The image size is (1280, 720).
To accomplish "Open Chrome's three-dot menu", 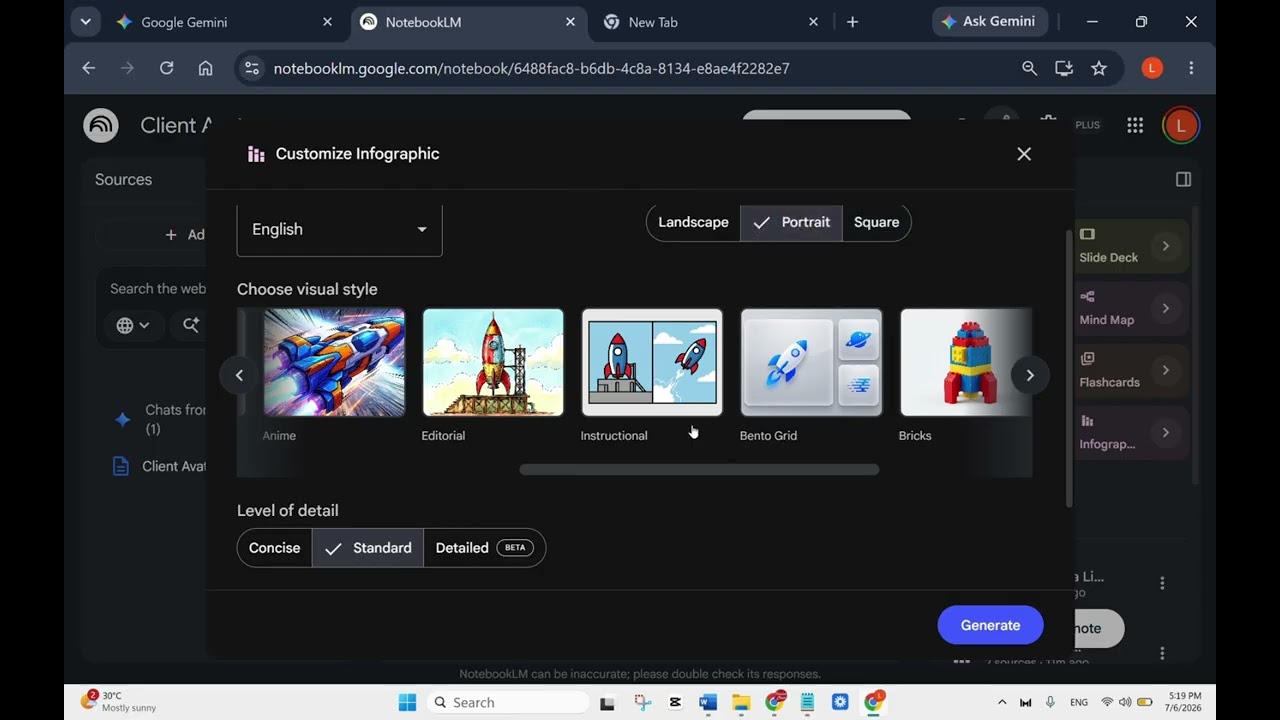I will (1191, 68).
